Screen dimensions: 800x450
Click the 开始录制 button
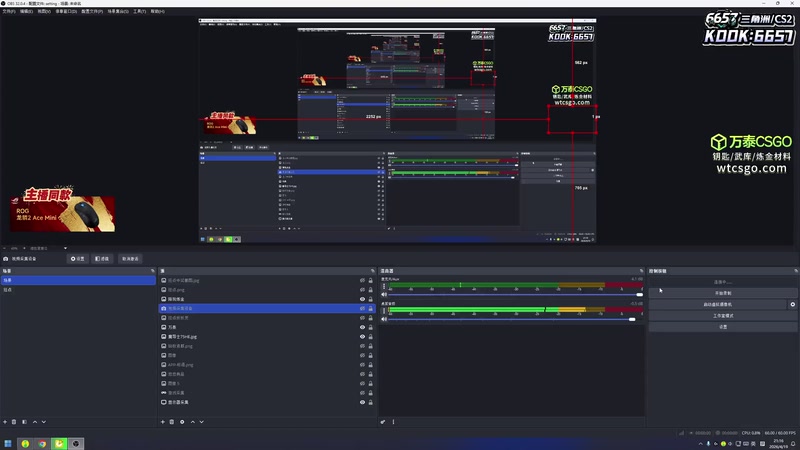(723, 293)
